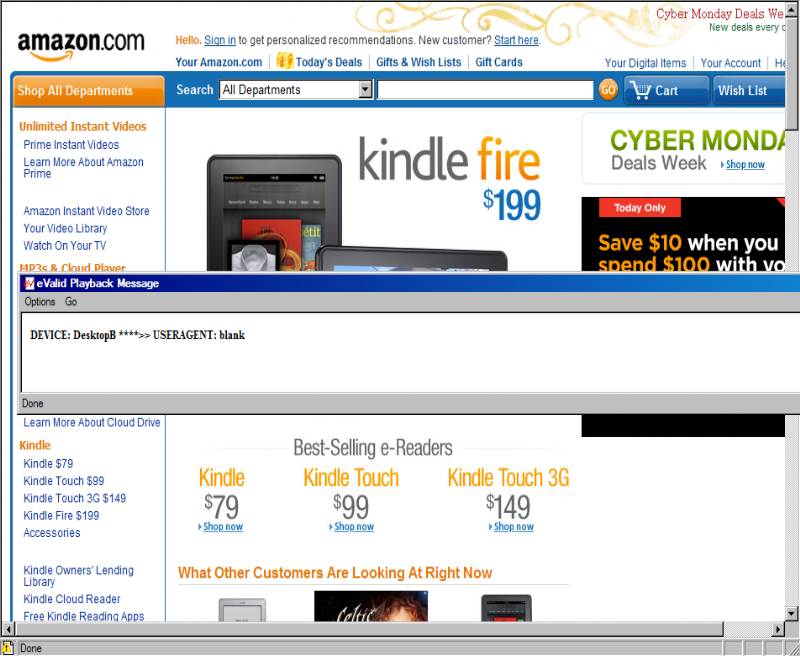Click the Sign in link

(x=220, y=40)
